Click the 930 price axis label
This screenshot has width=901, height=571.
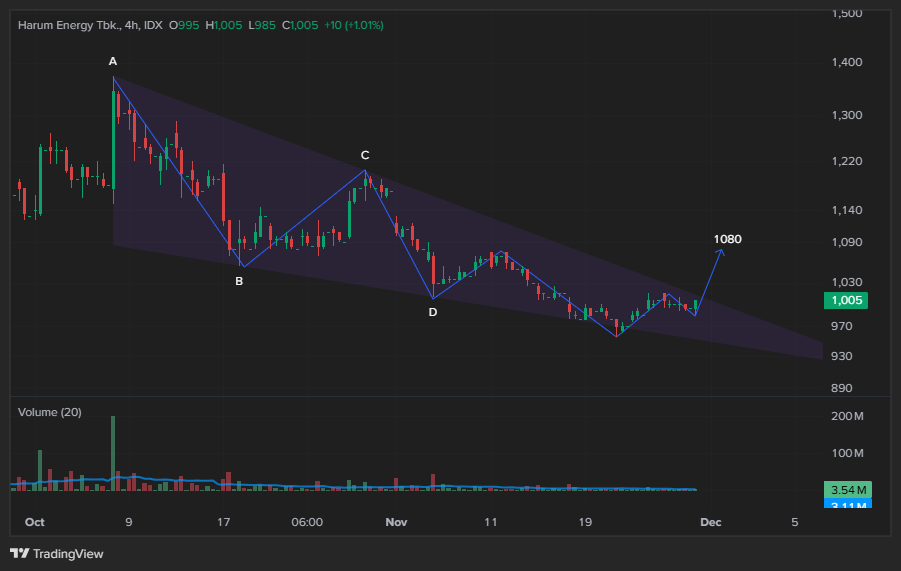pyautogui.click(x=842, y=356)
